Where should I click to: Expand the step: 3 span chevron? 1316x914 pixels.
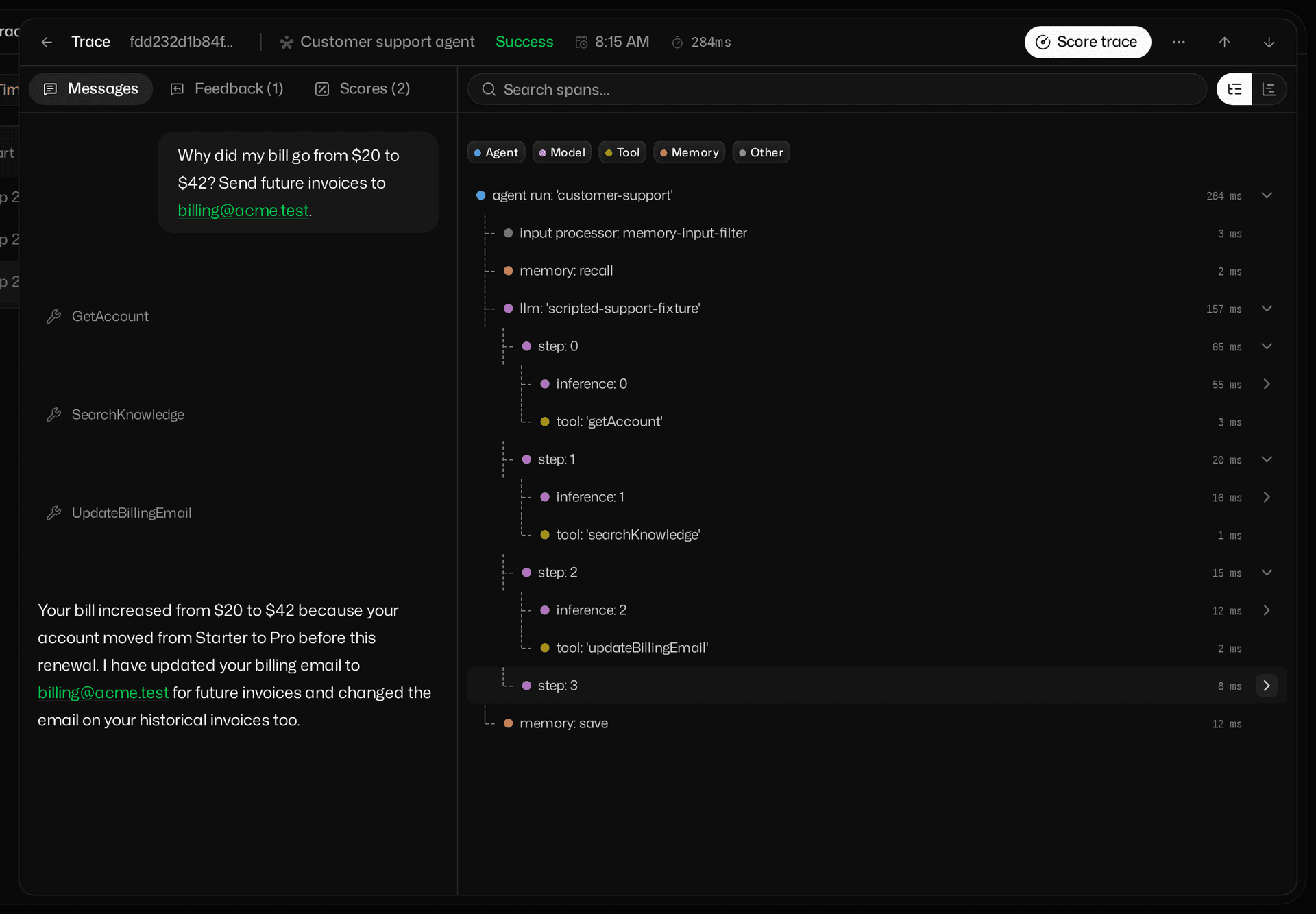tap(1267, 686)
